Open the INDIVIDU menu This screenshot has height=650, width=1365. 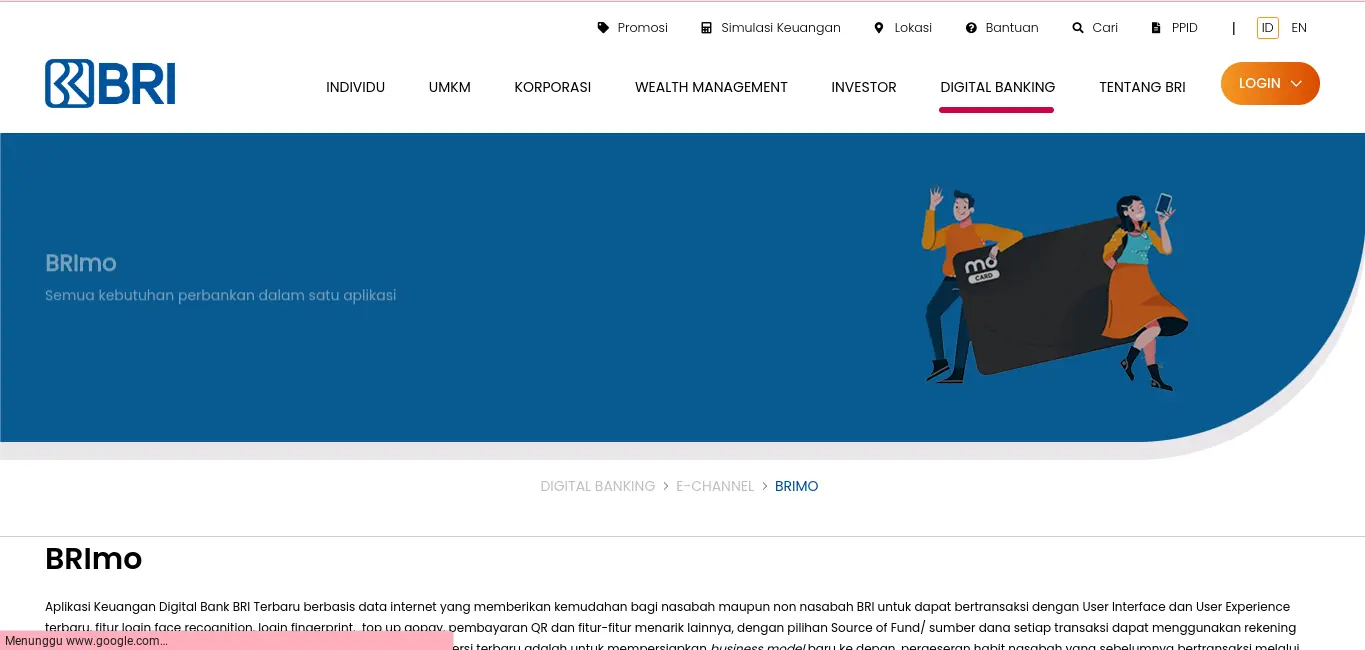355,87
